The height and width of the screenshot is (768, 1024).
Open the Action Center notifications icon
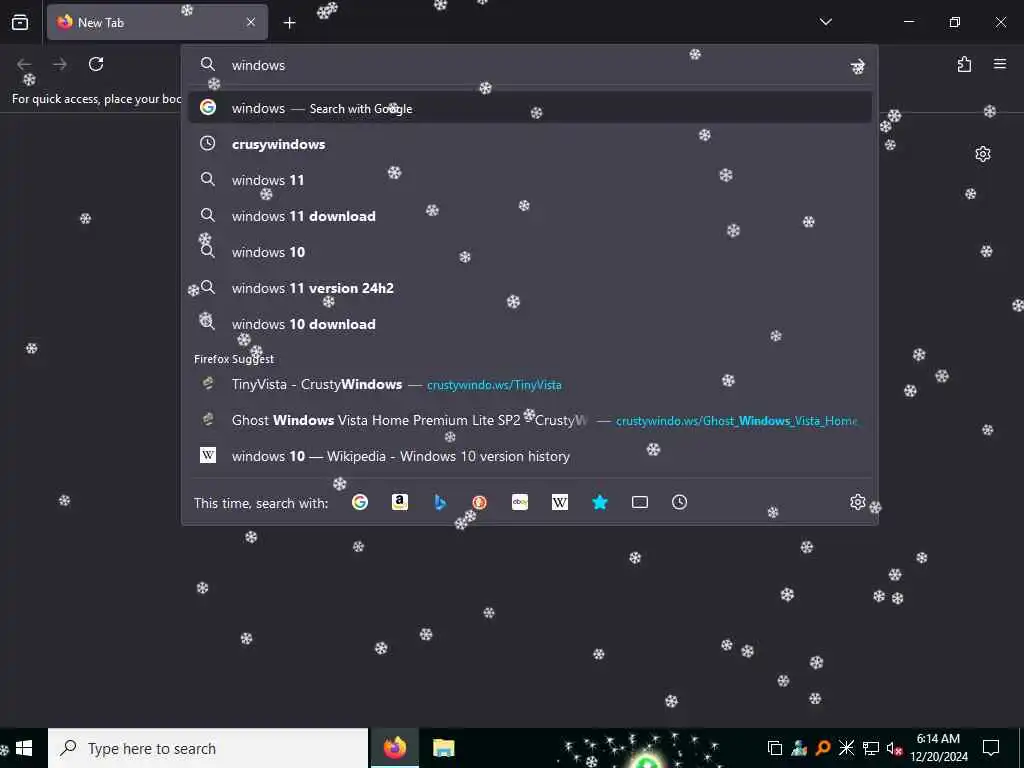coord(991,748)
